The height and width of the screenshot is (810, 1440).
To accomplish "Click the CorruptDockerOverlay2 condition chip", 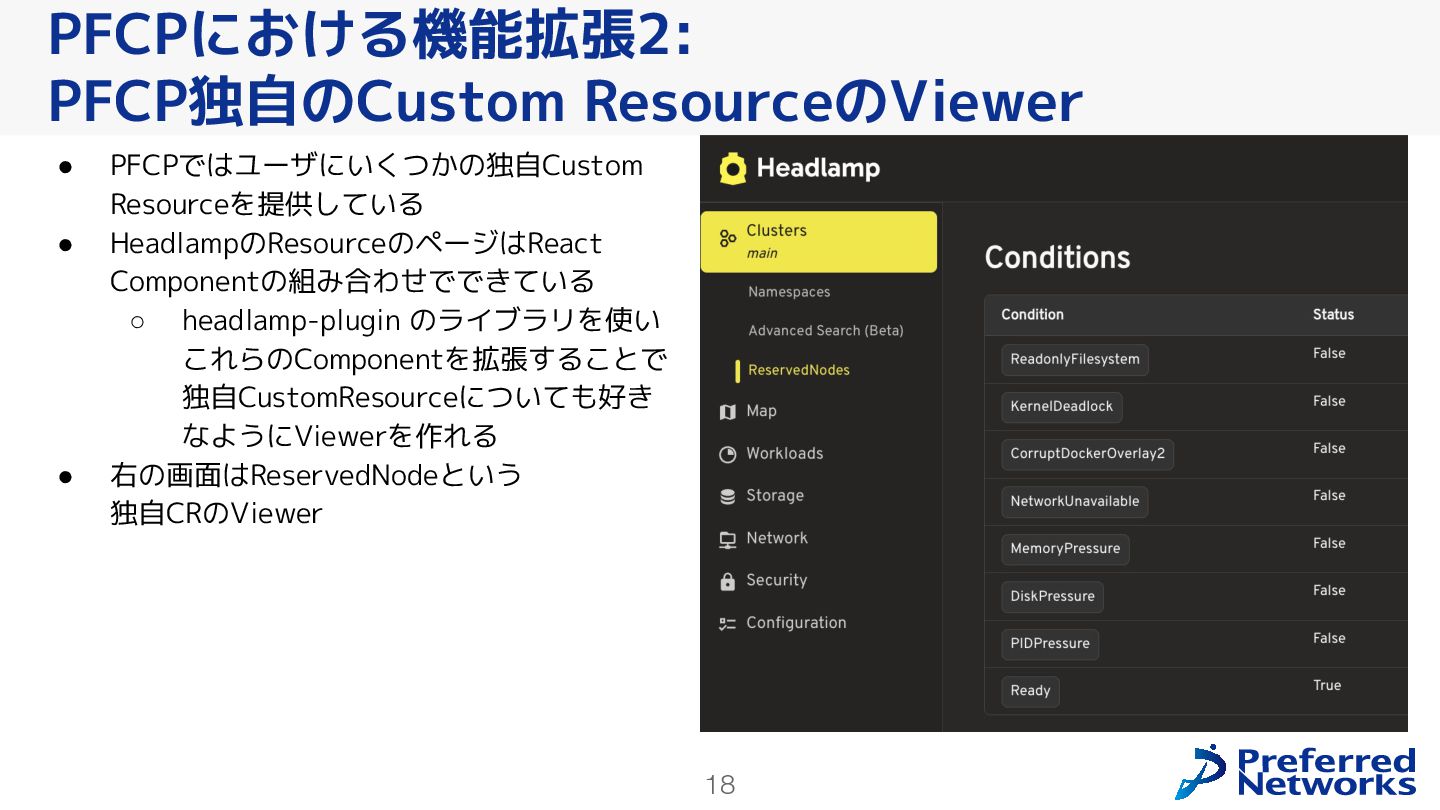I will click(x=1088, y=454).
